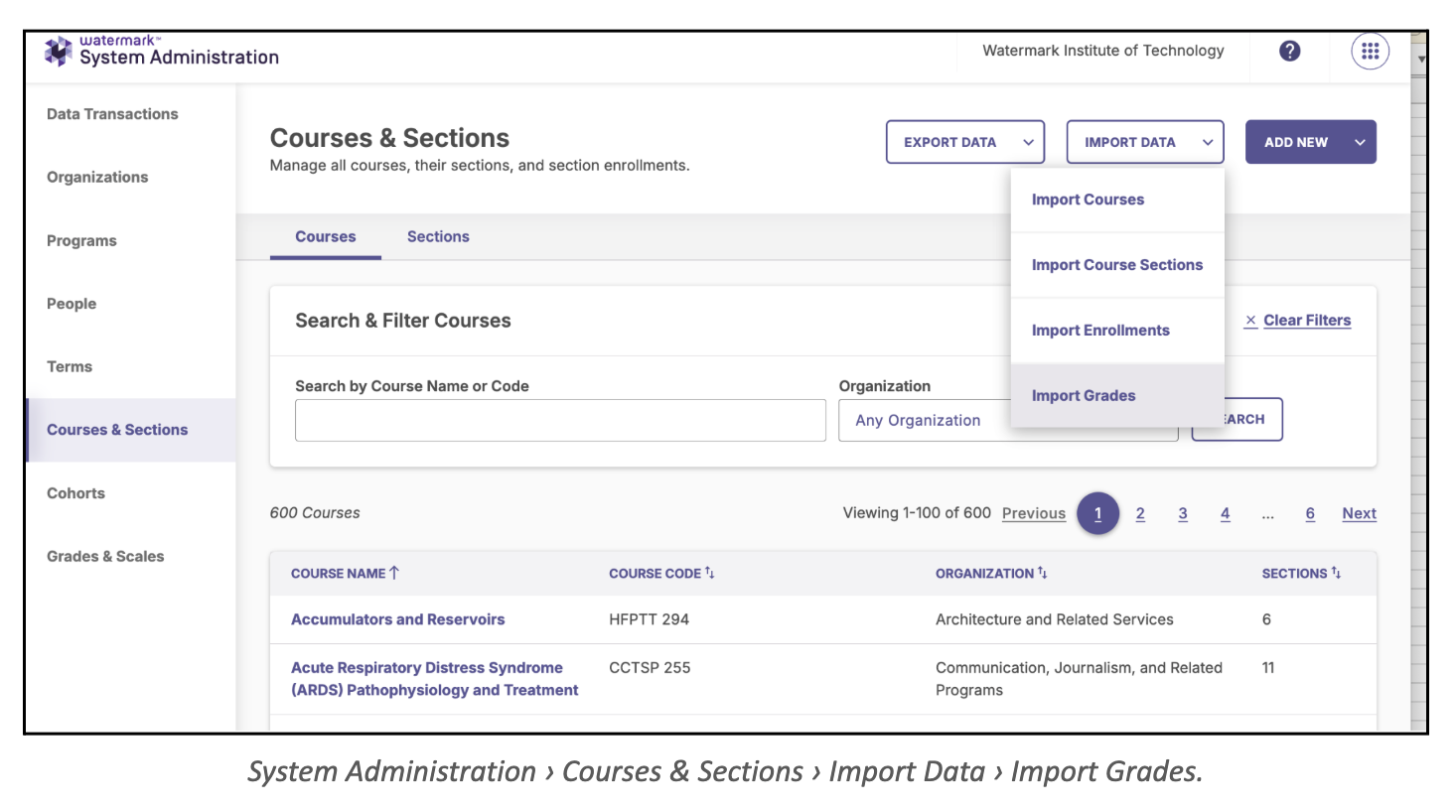The width and height of the screenshot is (1456, 812).
Task: Sort by Sections arrows icon
Action: (x=1336, y=573)
